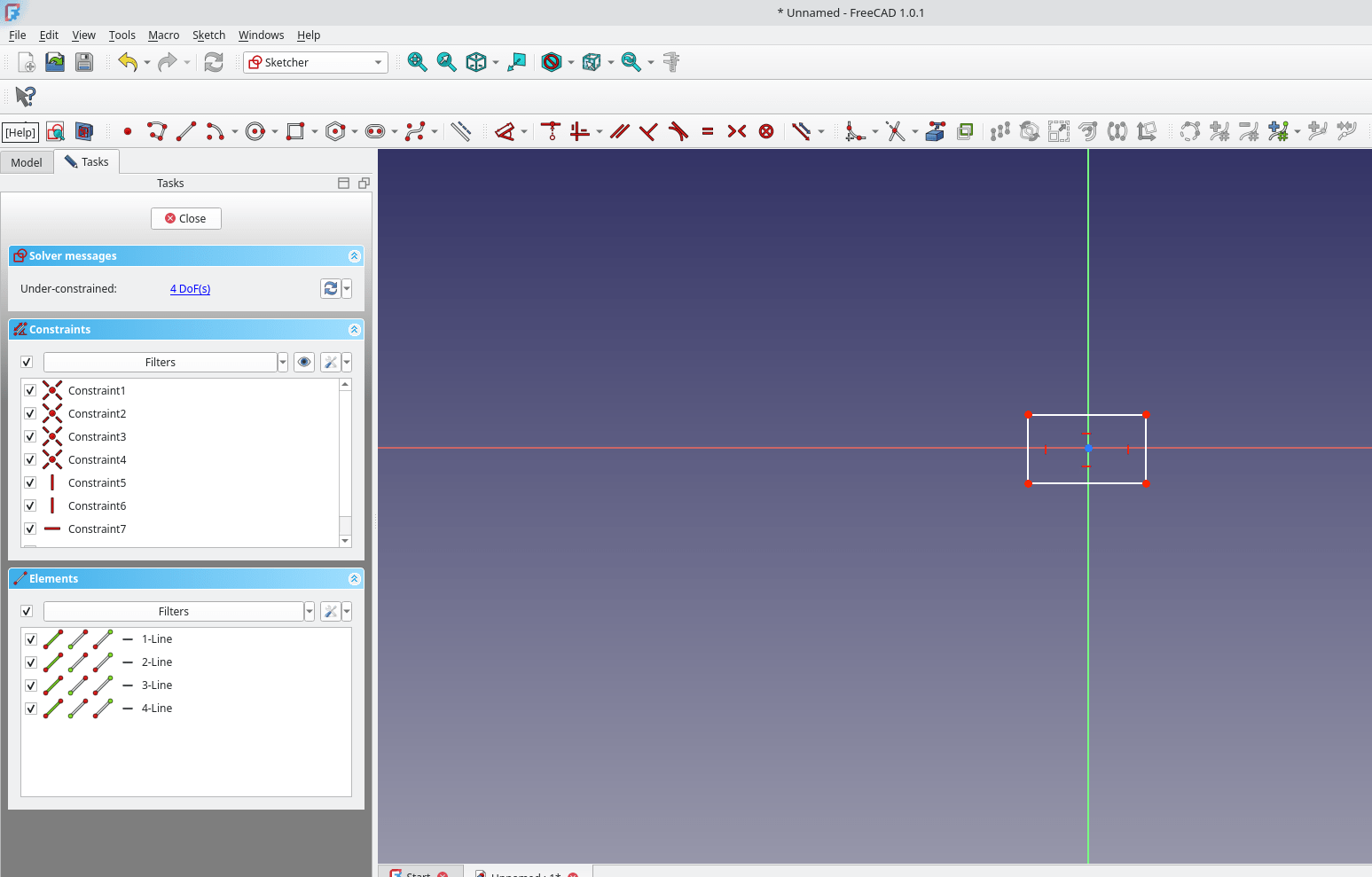
Task: Click the Save document icon
Action: 84,62
